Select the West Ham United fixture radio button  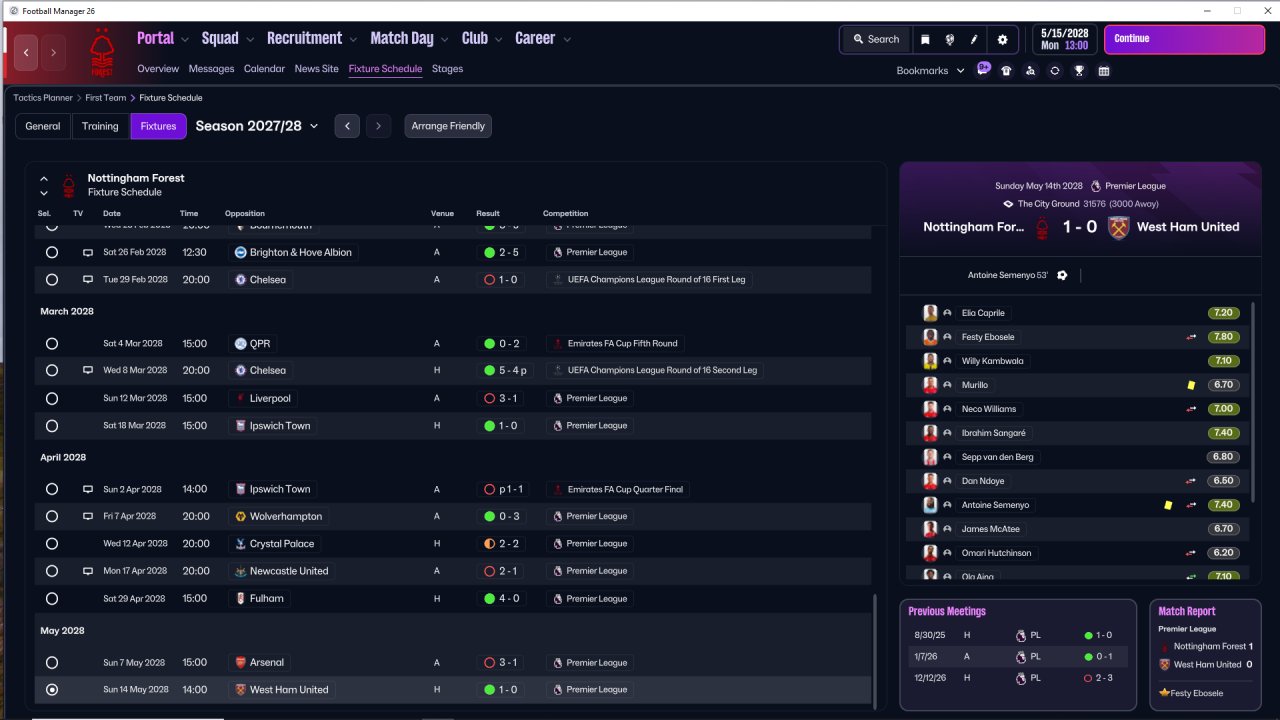[x=52, y=689]
